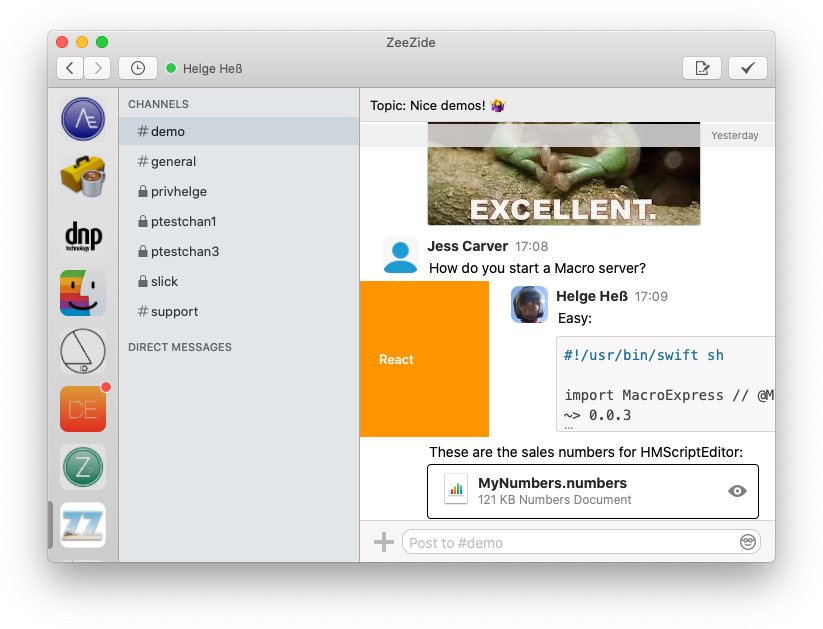Select the dnp technology team icon
The width and height of the screenshot is (823, 629).
point(82,235)
